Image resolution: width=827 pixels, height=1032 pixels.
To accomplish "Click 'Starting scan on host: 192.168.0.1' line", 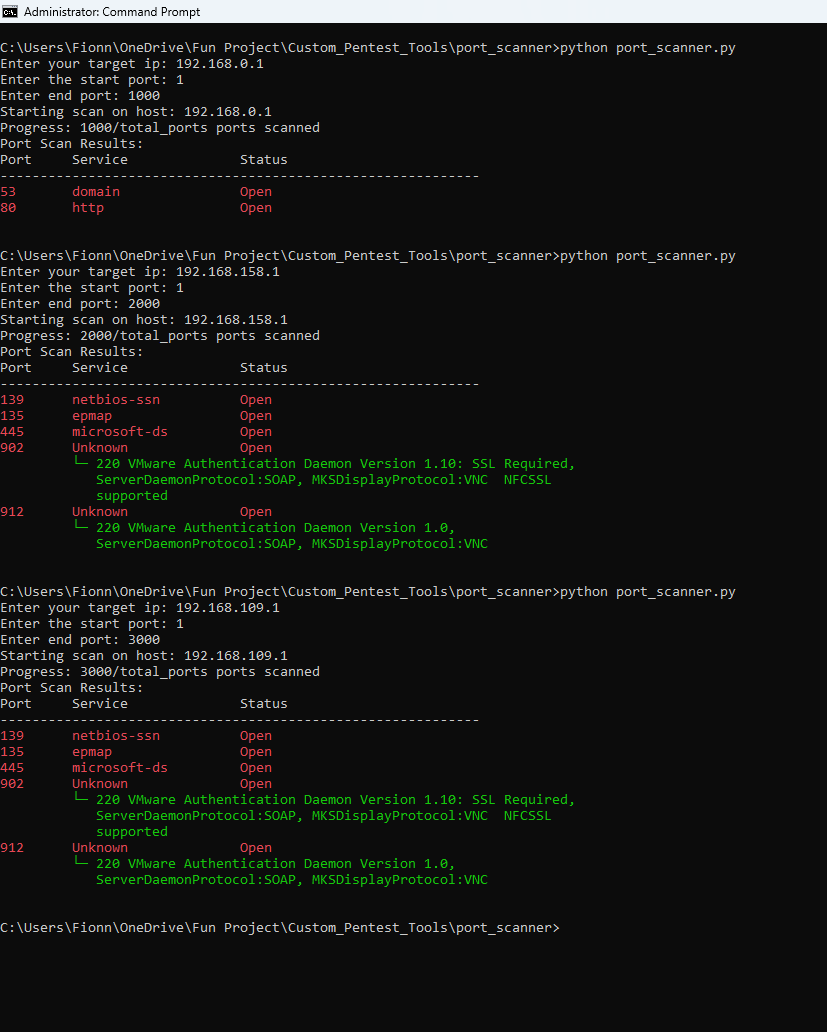I will pos(136,112).
